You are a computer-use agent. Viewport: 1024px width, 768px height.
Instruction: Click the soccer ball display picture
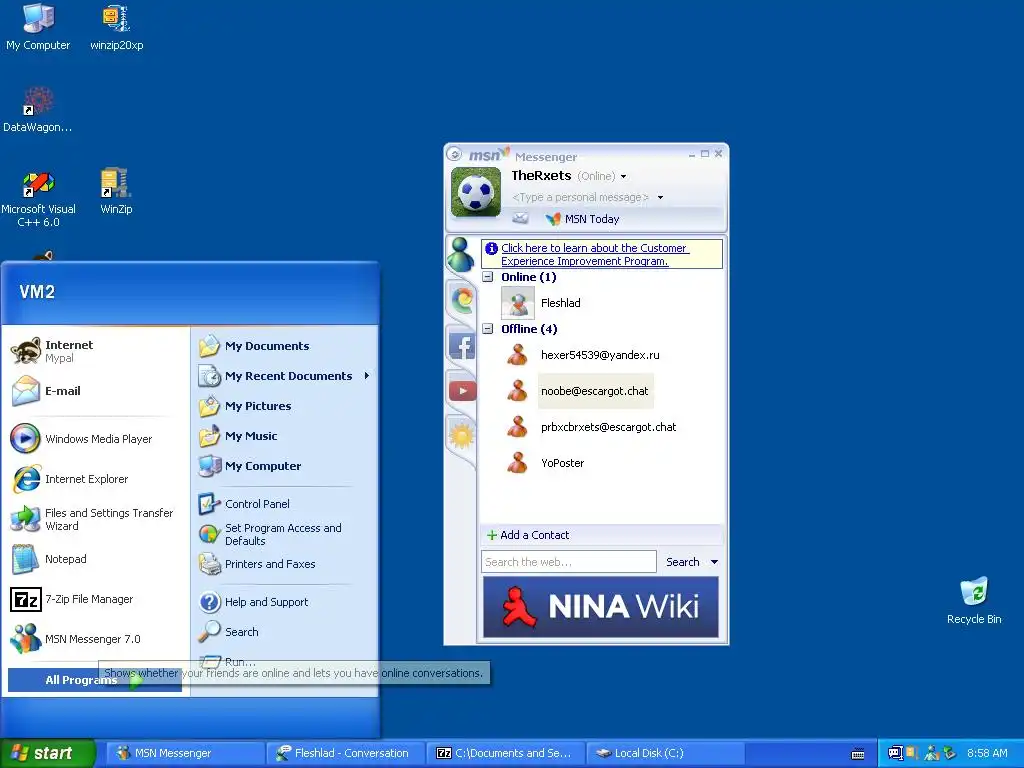pos(476,191)
